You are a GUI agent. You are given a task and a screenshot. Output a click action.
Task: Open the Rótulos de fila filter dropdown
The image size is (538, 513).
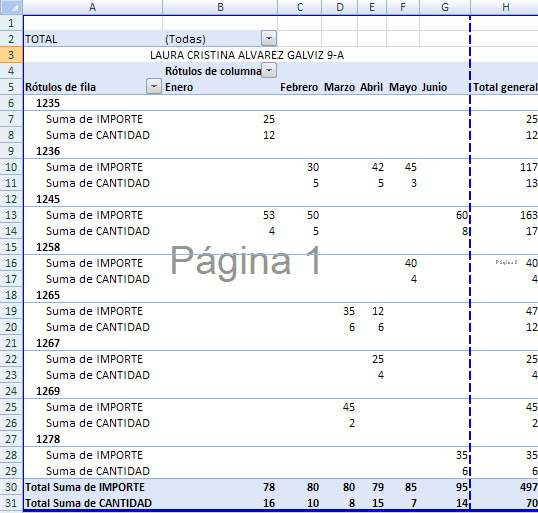click(154, 86)
